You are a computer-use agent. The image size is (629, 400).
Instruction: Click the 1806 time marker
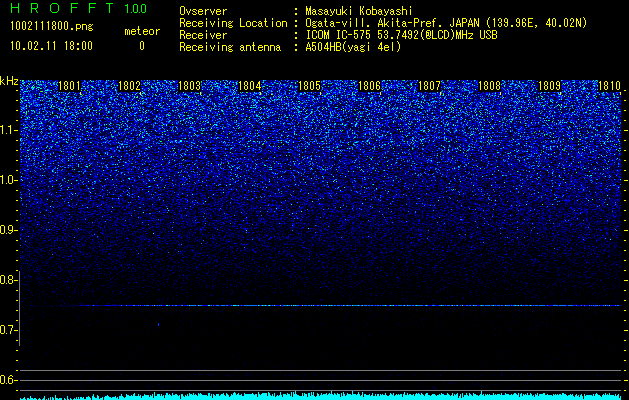click(x=369, y=86)
